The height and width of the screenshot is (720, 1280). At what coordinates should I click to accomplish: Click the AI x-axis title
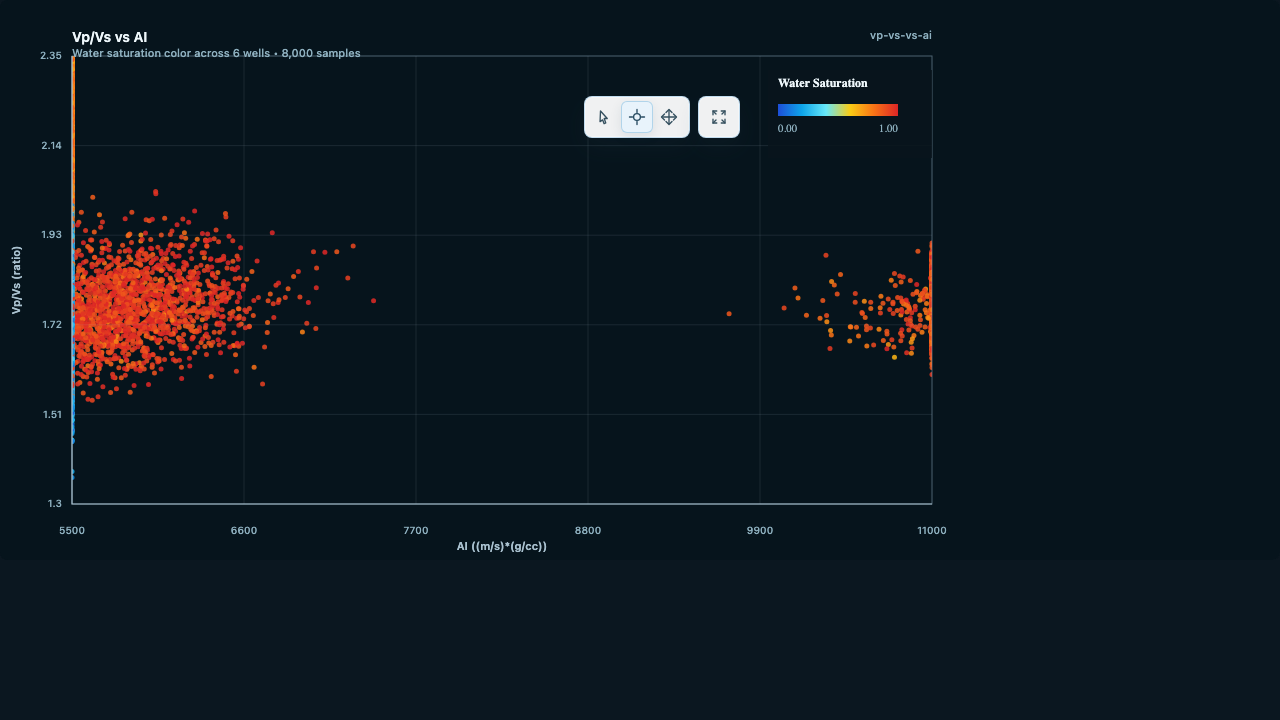pyautogui.click(x=501, y=546)
